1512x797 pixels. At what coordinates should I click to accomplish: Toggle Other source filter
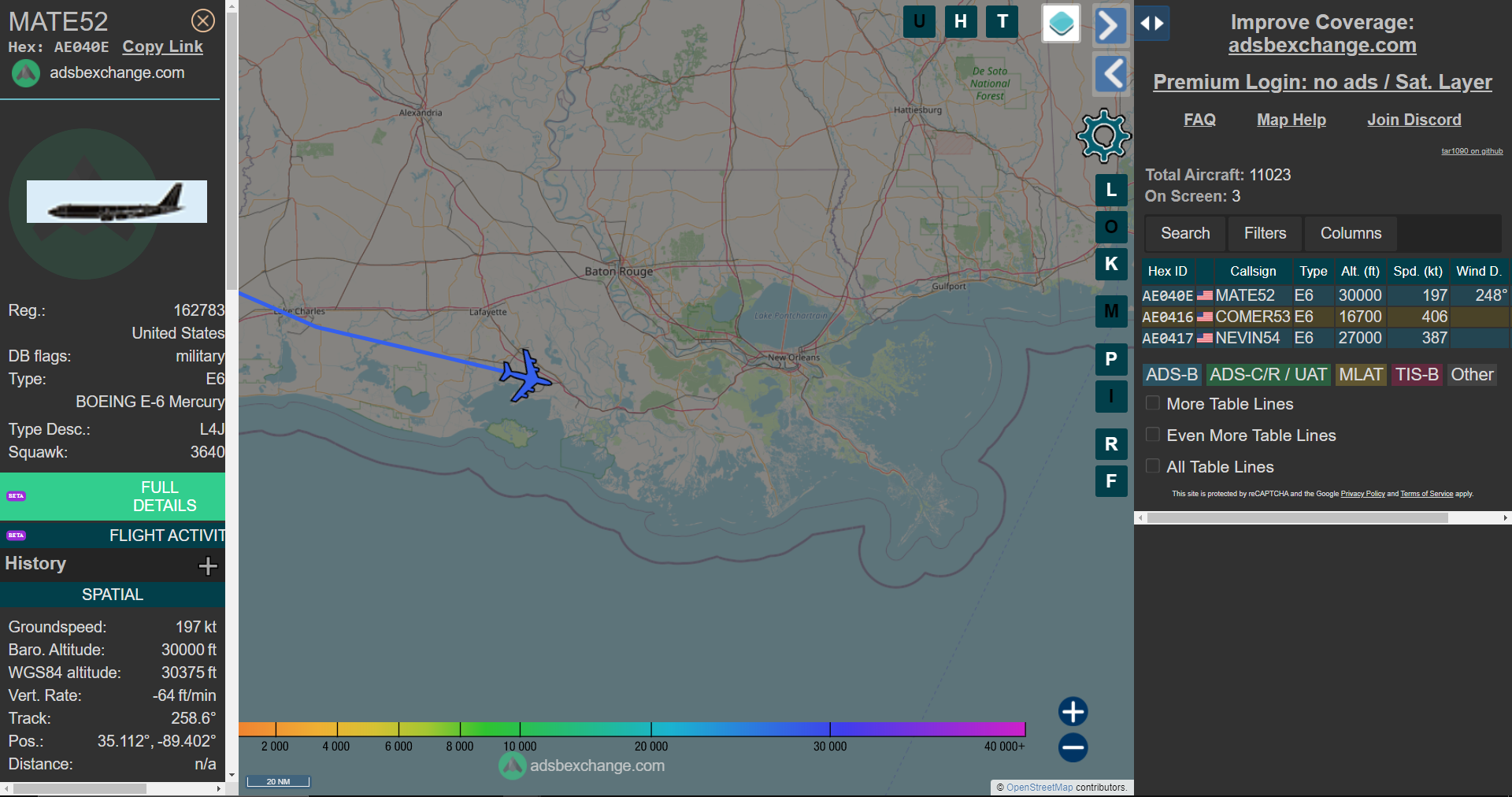(1472, 375)
